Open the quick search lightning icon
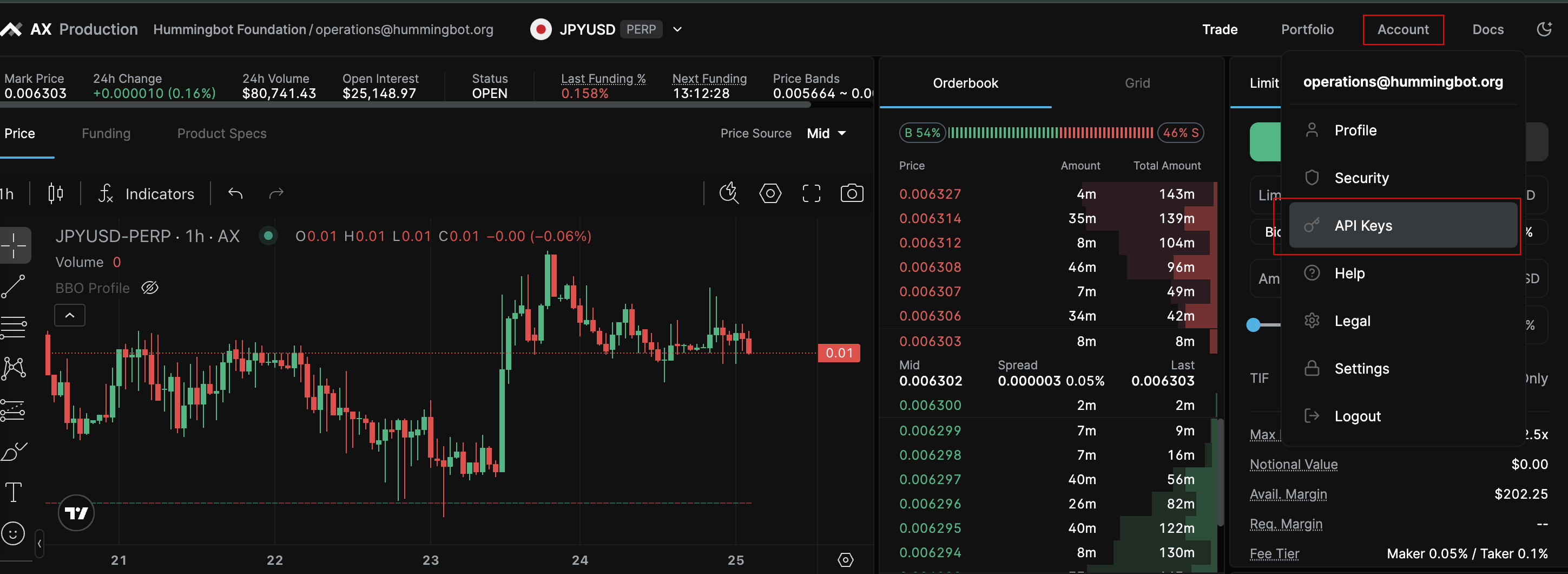1568x574 pixels. [729, 194]
